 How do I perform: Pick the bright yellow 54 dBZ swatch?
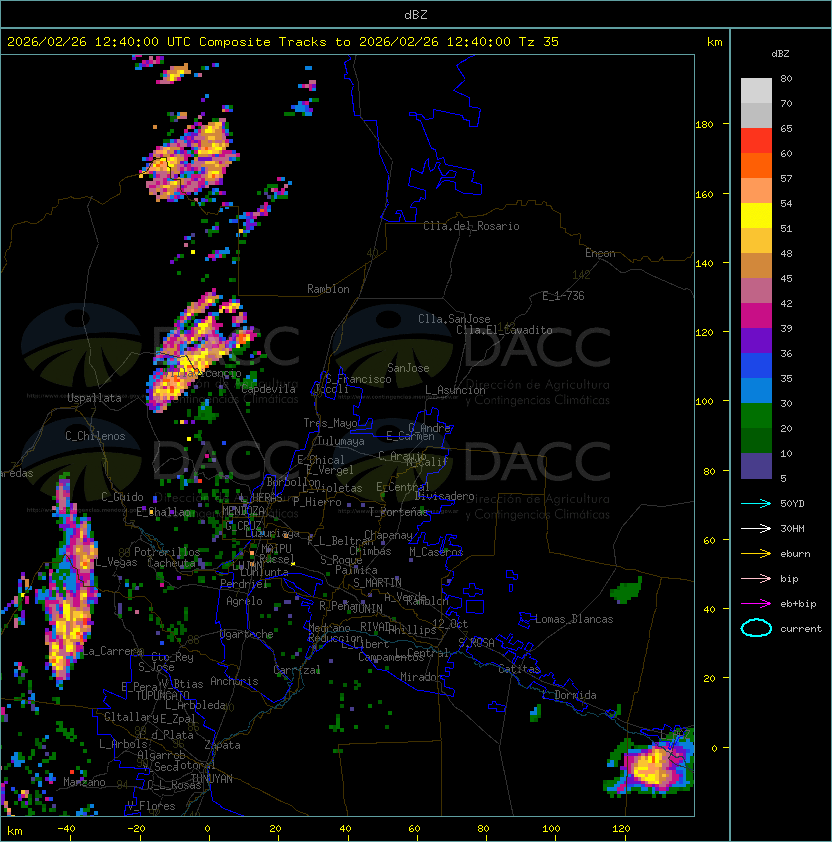pos(756,216)
